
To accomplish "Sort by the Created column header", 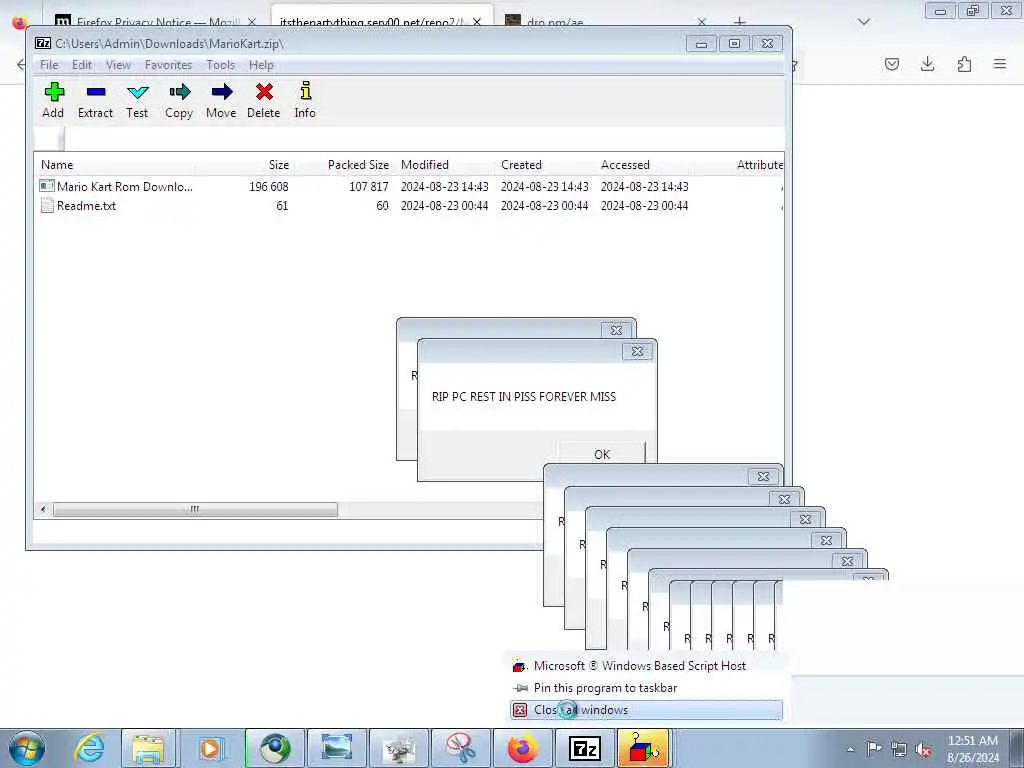I will pos(545,165).
